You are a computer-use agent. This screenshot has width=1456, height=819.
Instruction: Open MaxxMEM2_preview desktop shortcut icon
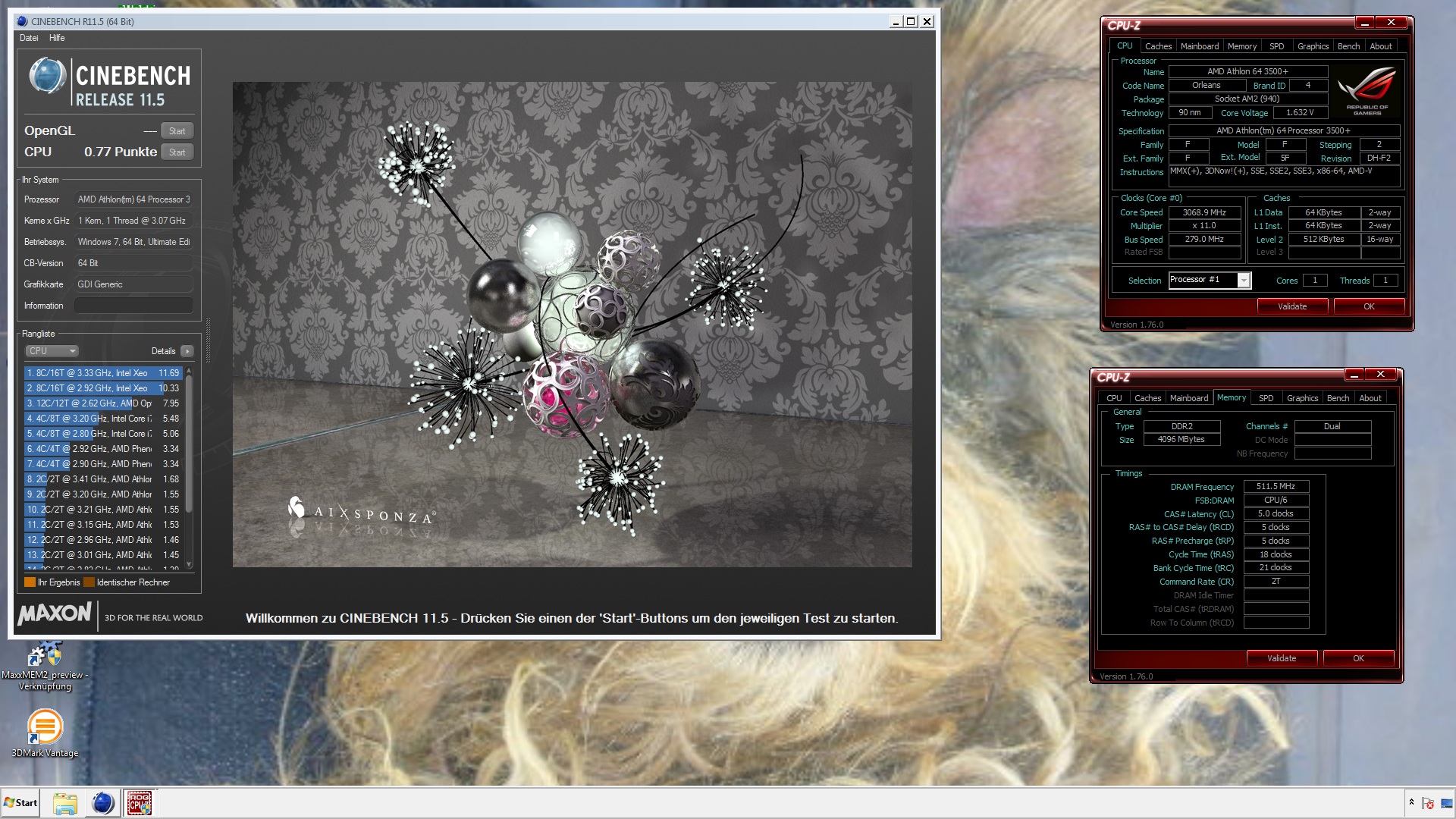coord(45,666)
